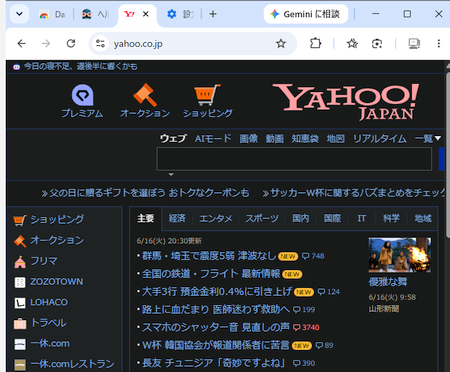
Task: Open 大手3行 預金金利 headline
Action: point(217,292)
